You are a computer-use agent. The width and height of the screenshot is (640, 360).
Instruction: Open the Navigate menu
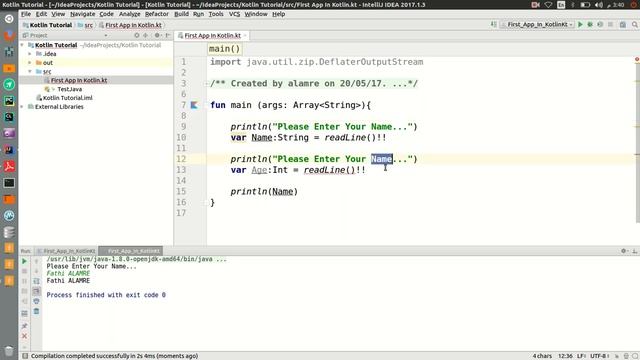82,14
